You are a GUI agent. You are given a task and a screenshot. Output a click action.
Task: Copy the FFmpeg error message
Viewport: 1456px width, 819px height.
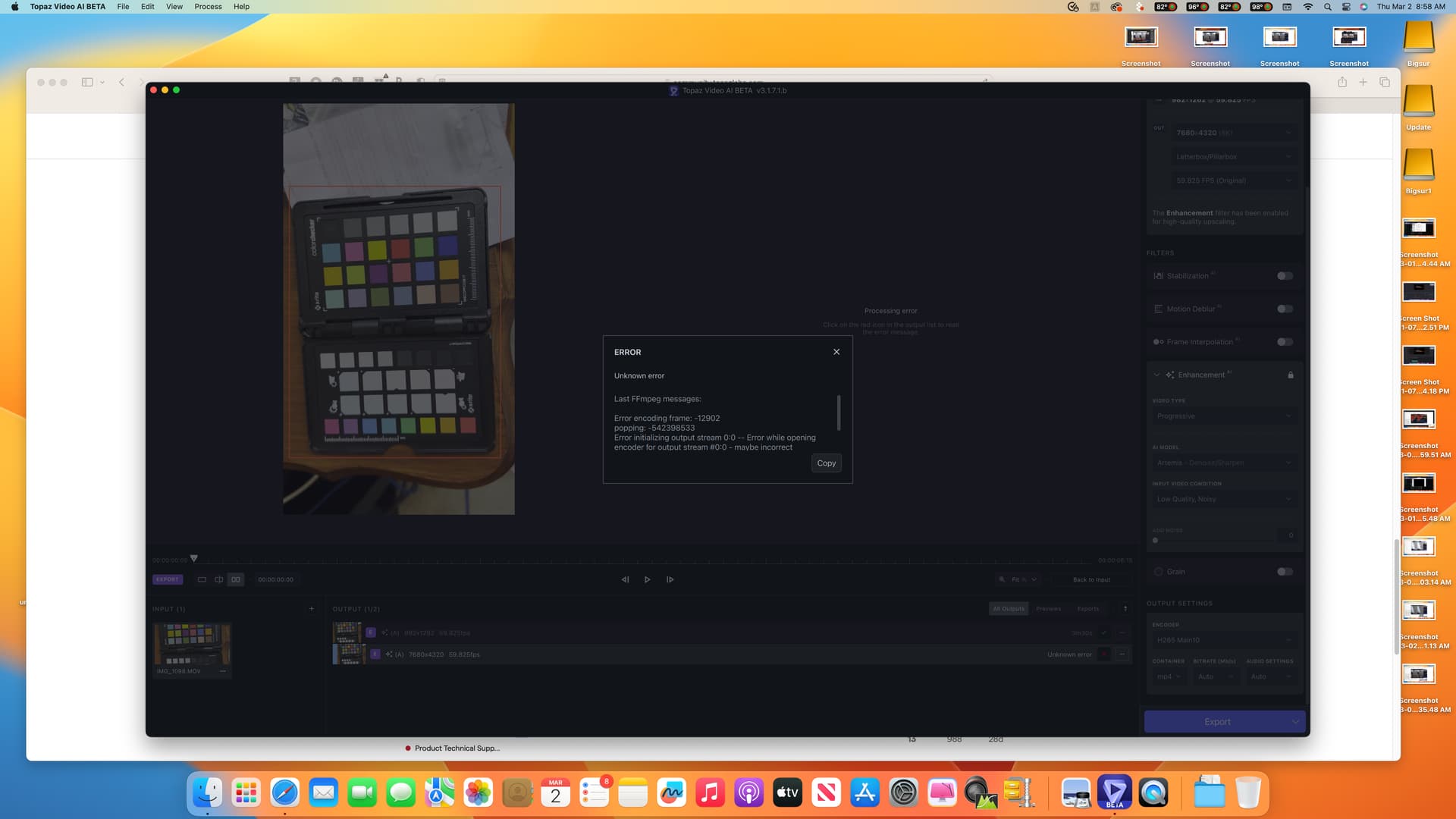[826, 463]
